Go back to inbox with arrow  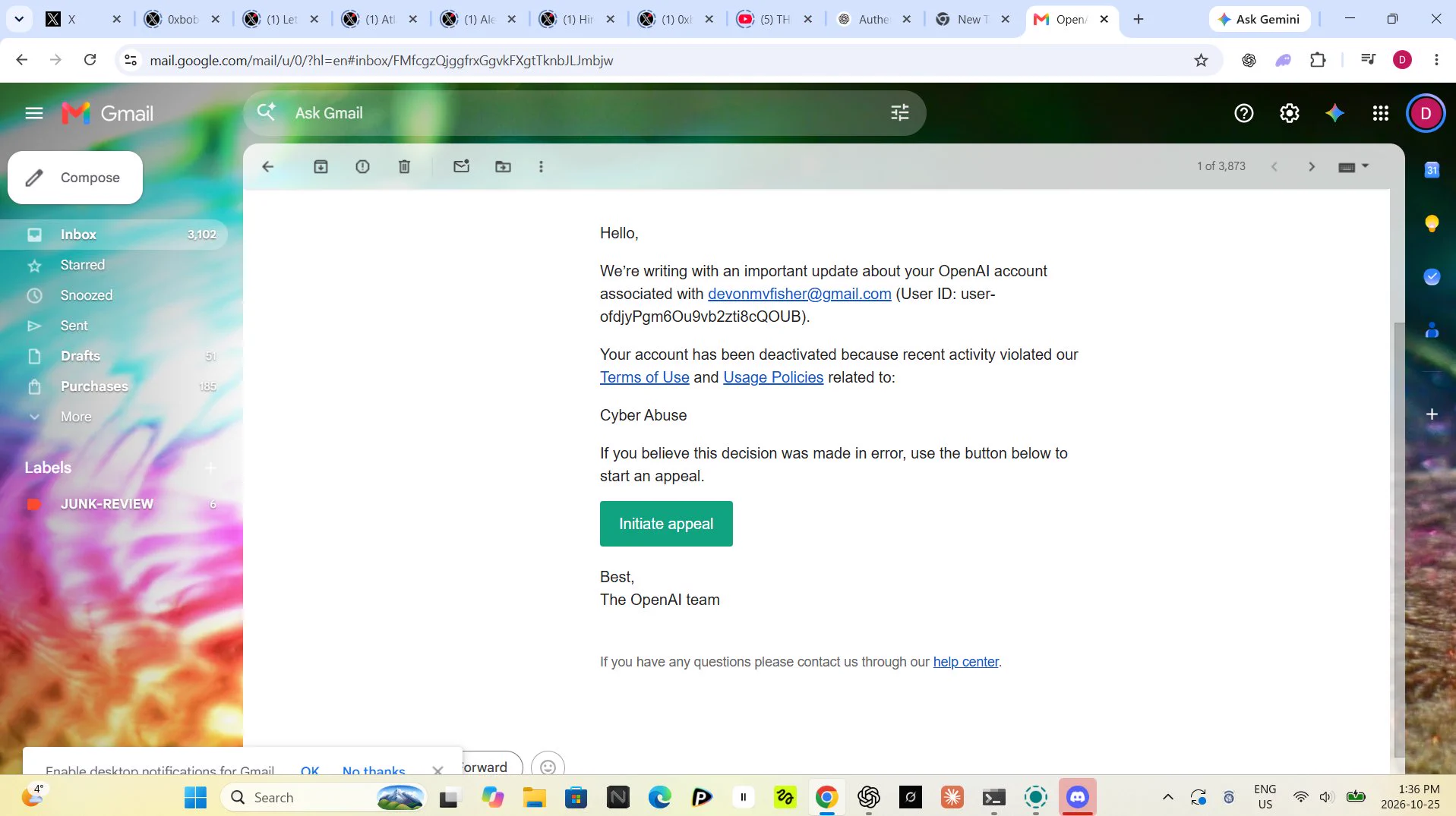(267, 166)
